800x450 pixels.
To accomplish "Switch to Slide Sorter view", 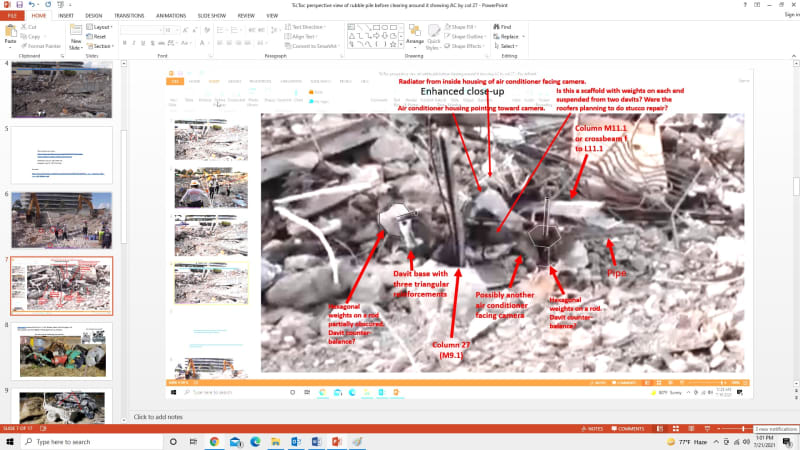I will (676, 429).
